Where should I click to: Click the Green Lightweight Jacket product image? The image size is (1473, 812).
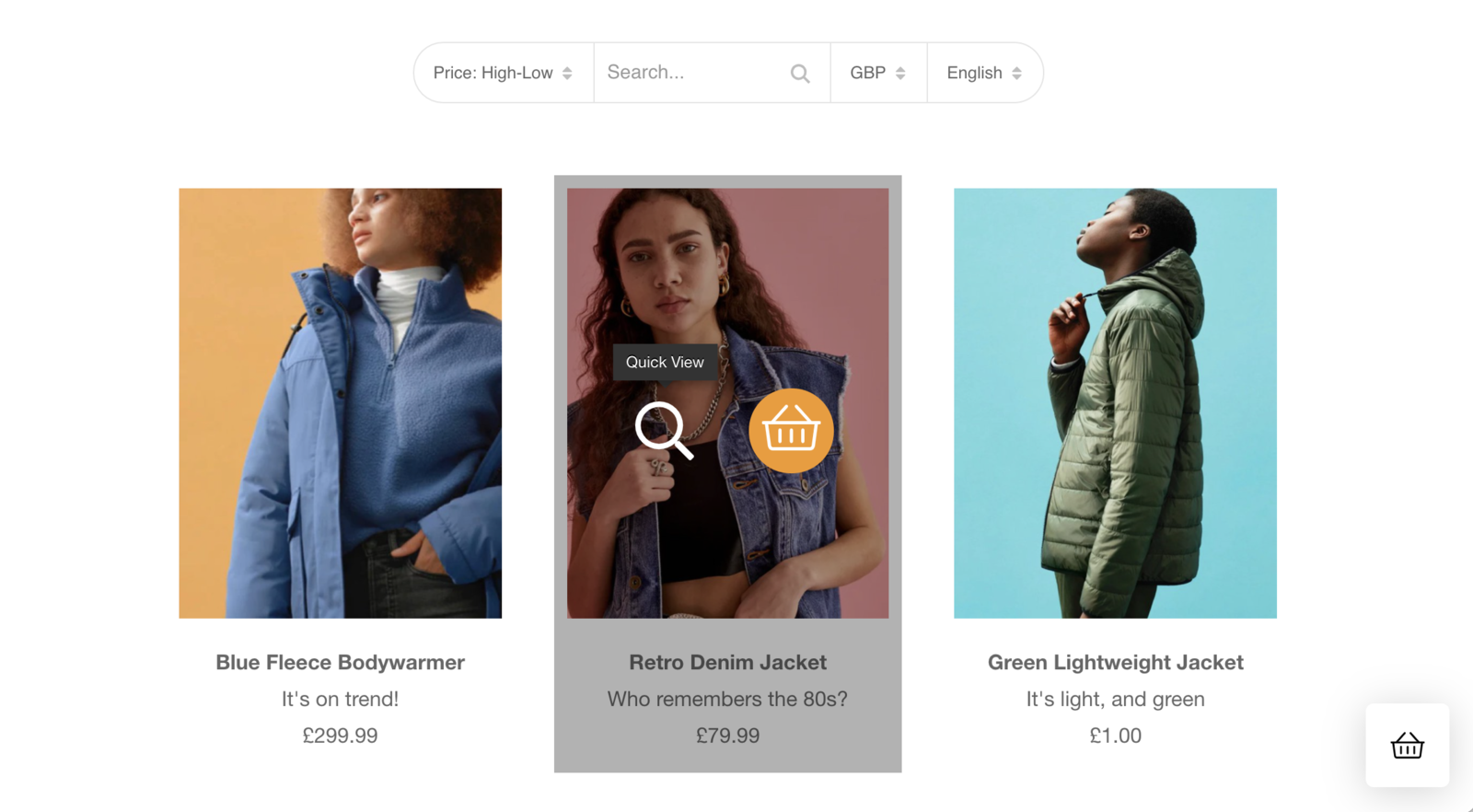click(1115, 403)
